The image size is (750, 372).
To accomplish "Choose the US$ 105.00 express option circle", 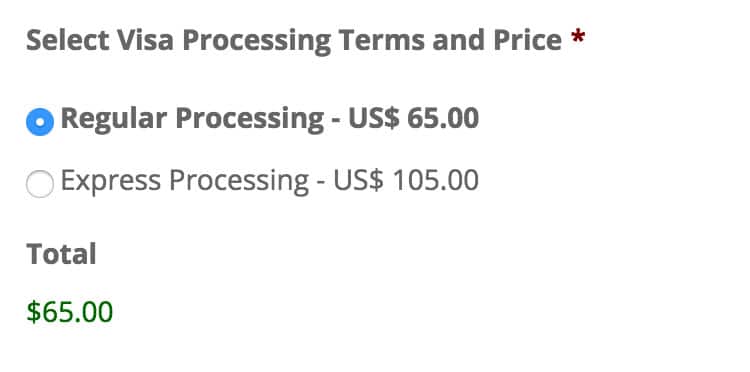I will tap(40, 184).
